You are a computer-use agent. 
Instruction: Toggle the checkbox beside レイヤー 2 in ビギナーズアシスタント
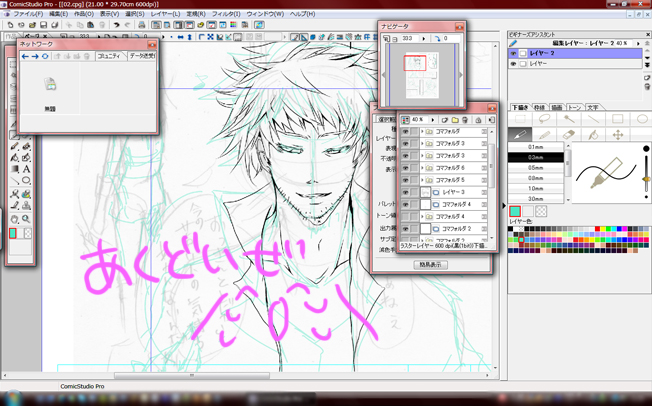(x=523, y=53)
